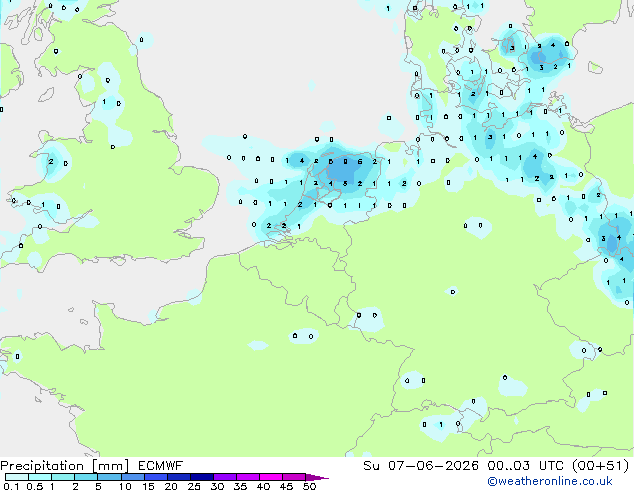Click the 'Su 07-06-2026' date text
The width and height of the screenshot is (634, 490).
421,466
